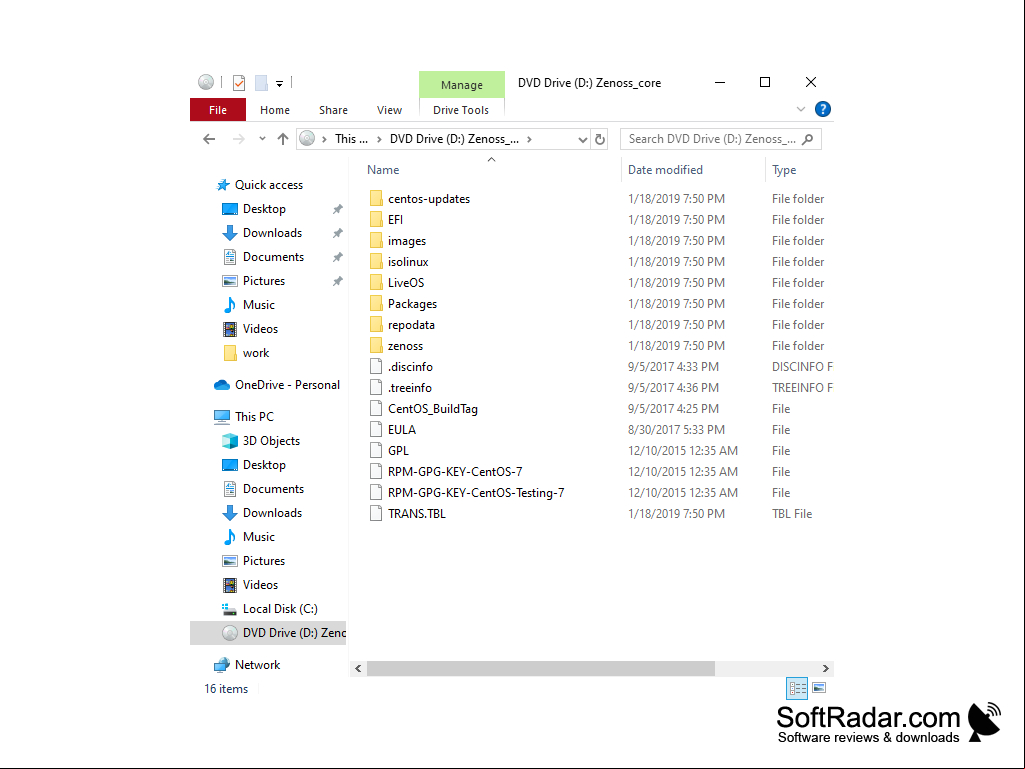Open pinned Downloads under Quick access
Screen dimensions: 1025x769
[x=273, y=233]
